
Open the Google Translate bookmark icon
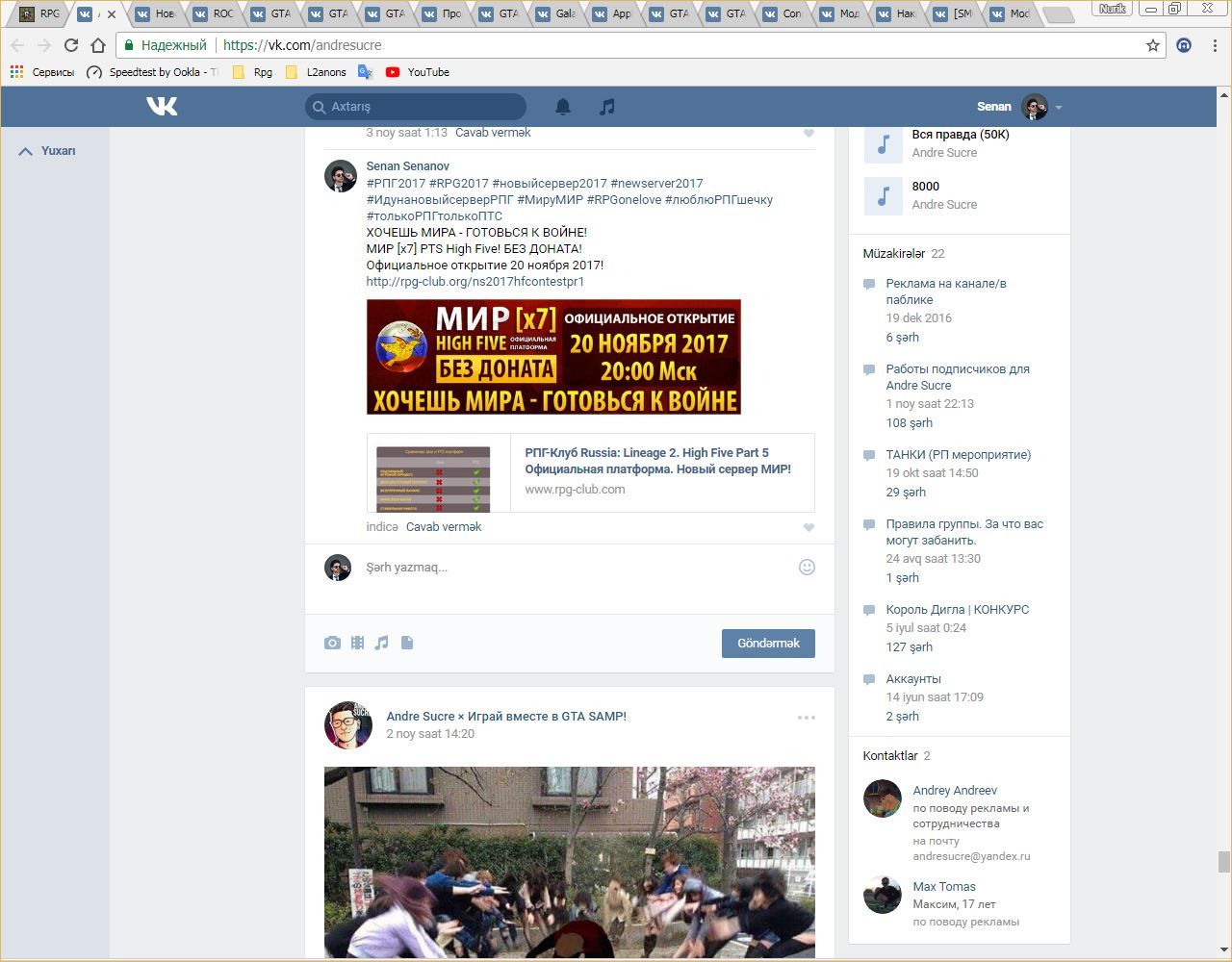pos(365,72)
